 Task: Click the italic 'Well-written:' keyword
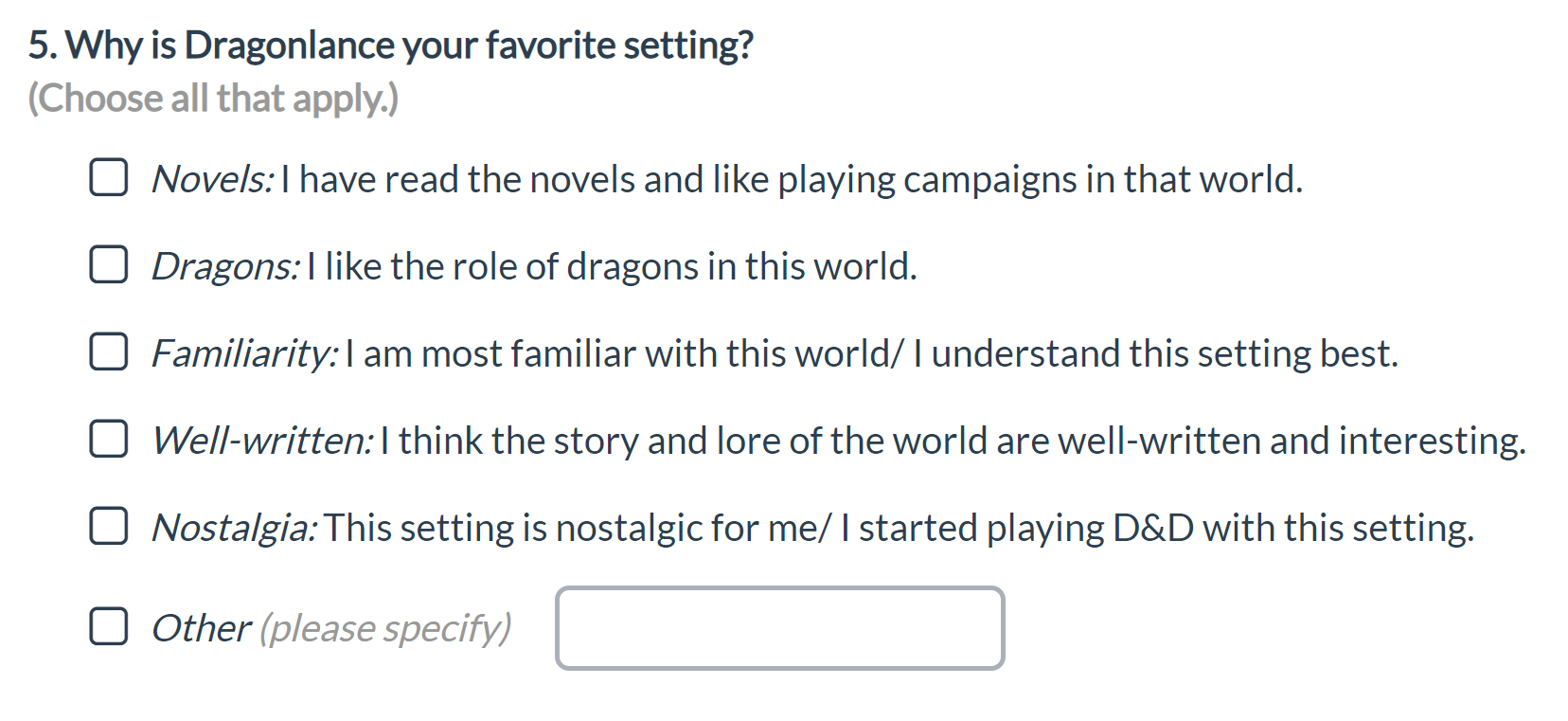(263, 441)
